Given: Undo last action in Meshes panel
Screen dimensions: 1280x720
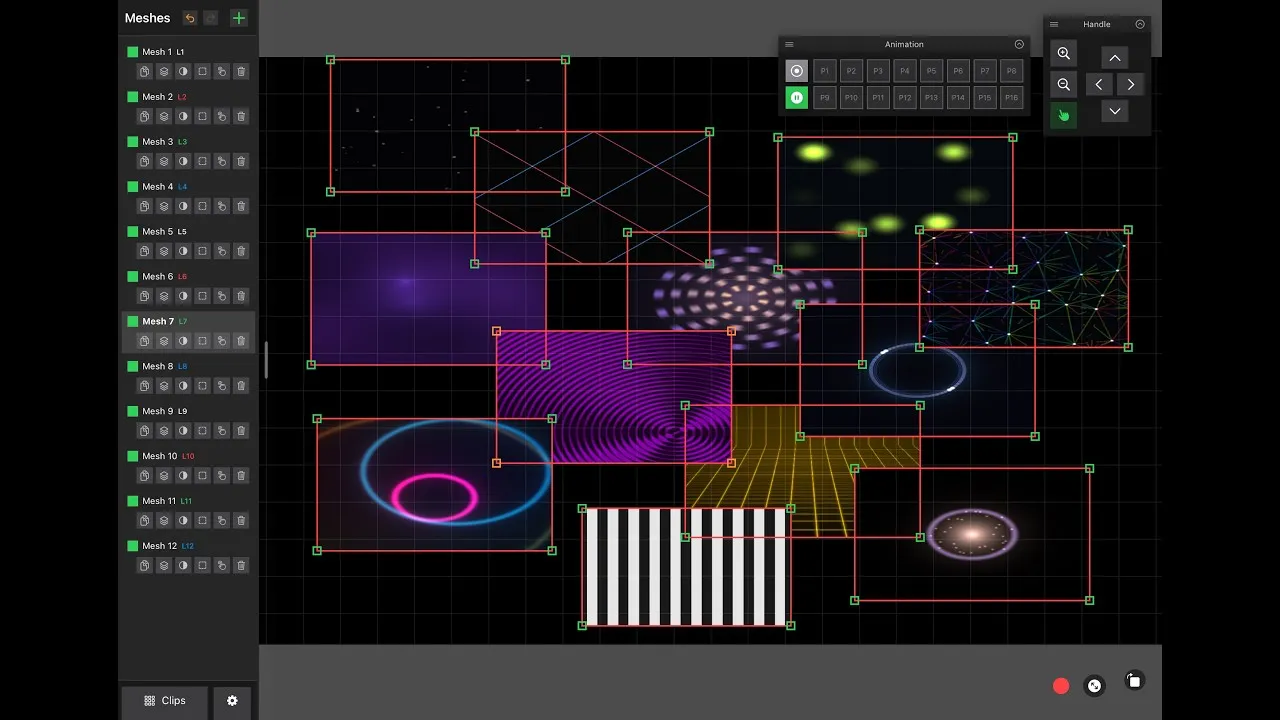Looking at the screenshot, I should pos(190,18).
